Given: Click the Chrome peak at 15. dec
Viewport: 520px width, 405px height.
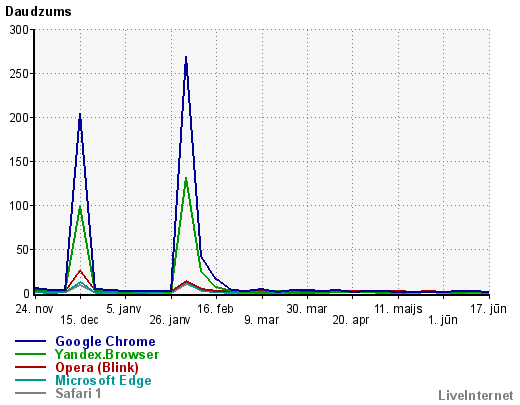Looking at the screenshot, I should [80, 114].
